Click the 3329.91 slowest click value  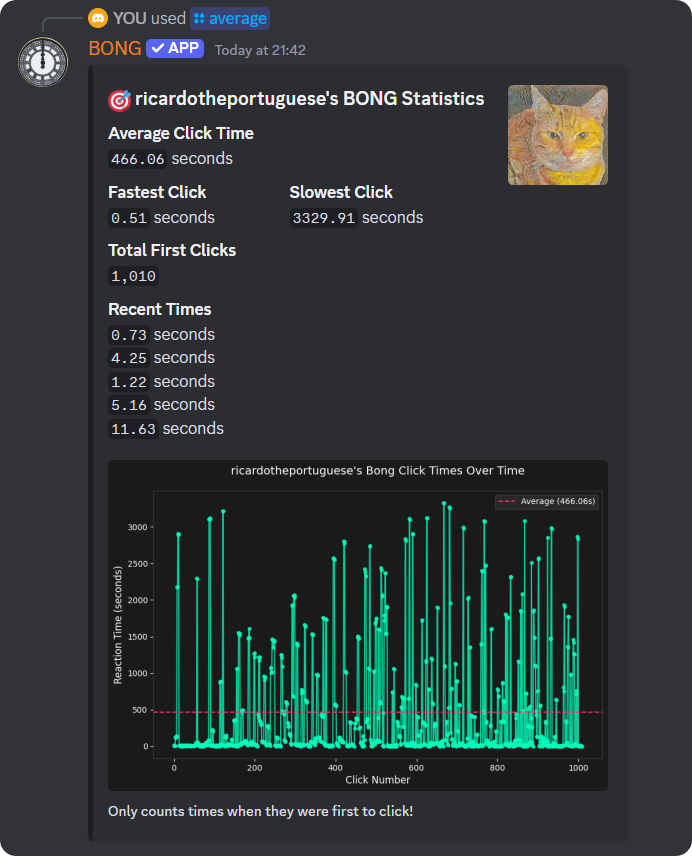click(x=324, y=218)
